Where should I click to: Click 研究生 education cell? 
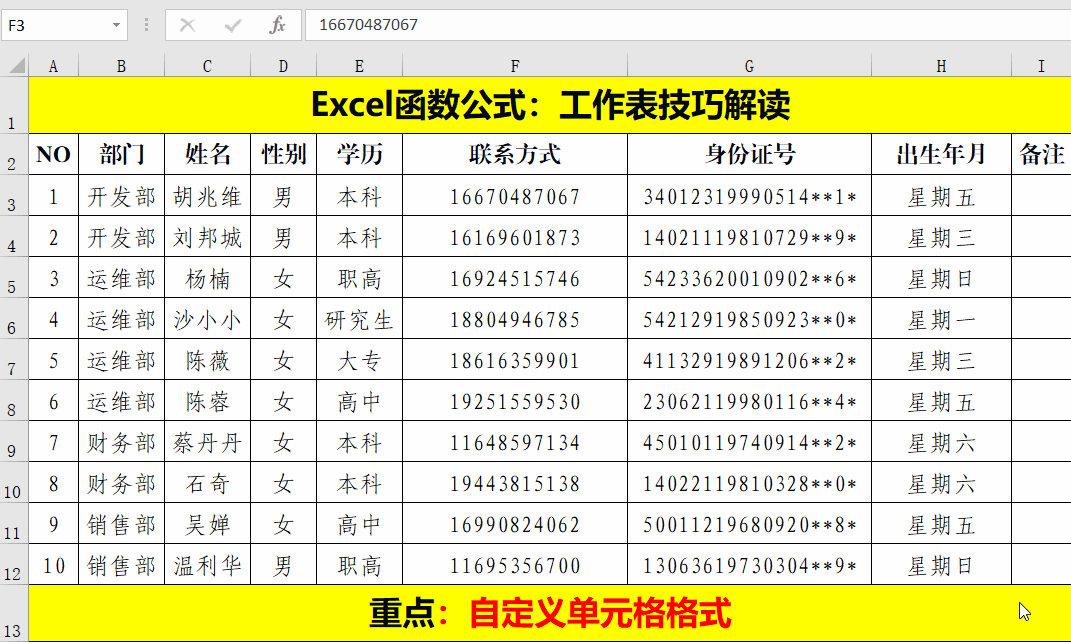(359, 320)
